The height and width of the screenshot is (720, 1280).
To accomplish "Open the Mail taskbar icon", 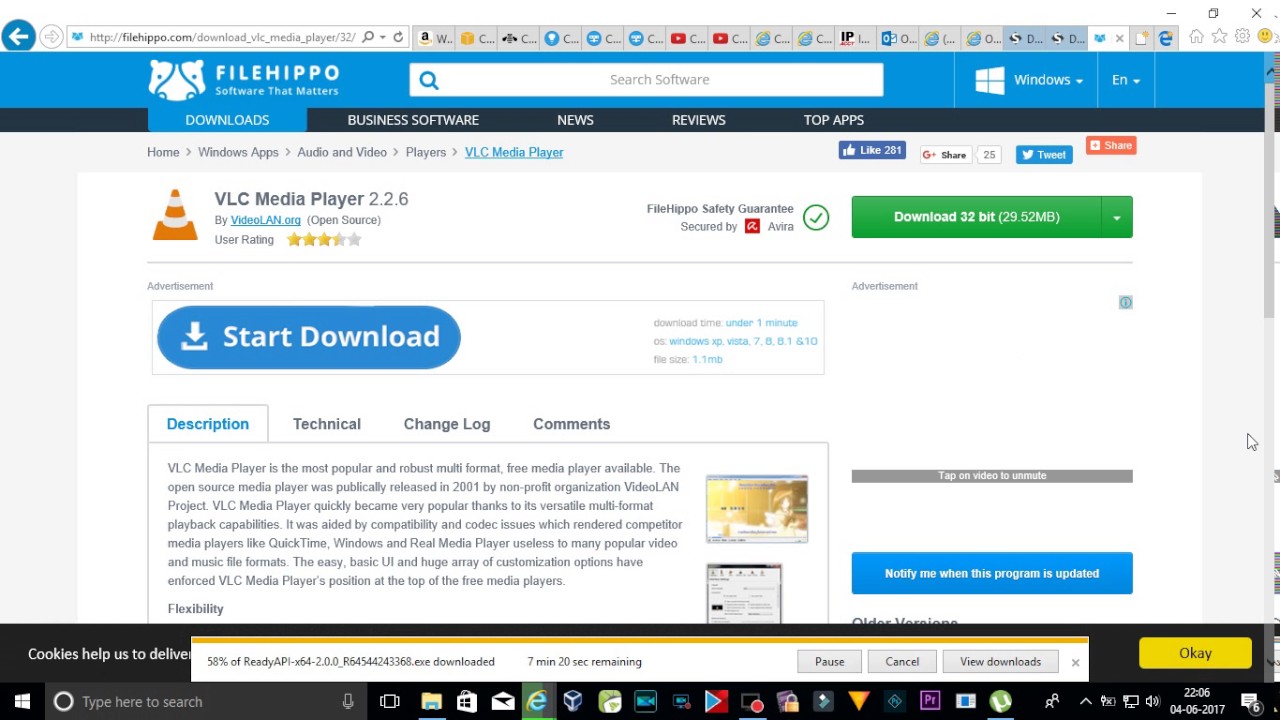I will [503, 701].
